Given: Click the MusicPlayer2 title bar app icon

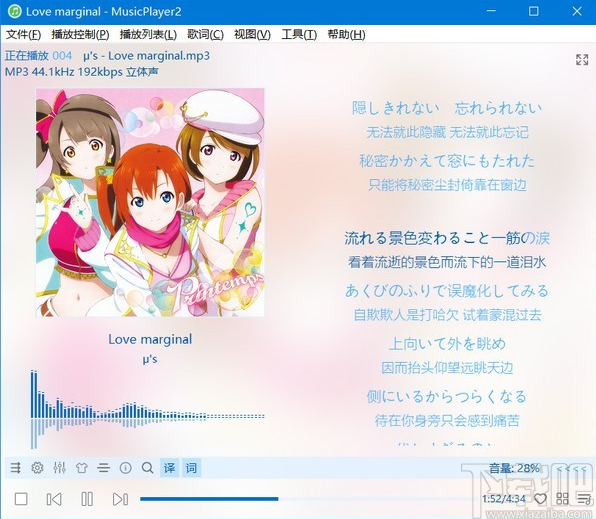Looking at the screenshot, I should click(x=14, y=11).
